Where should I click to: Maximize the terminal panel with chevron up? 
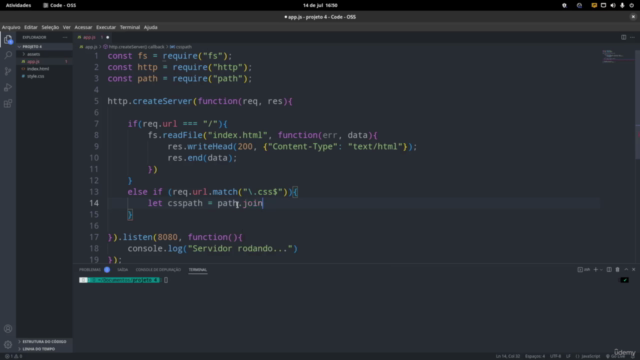[x=626, y=269]
